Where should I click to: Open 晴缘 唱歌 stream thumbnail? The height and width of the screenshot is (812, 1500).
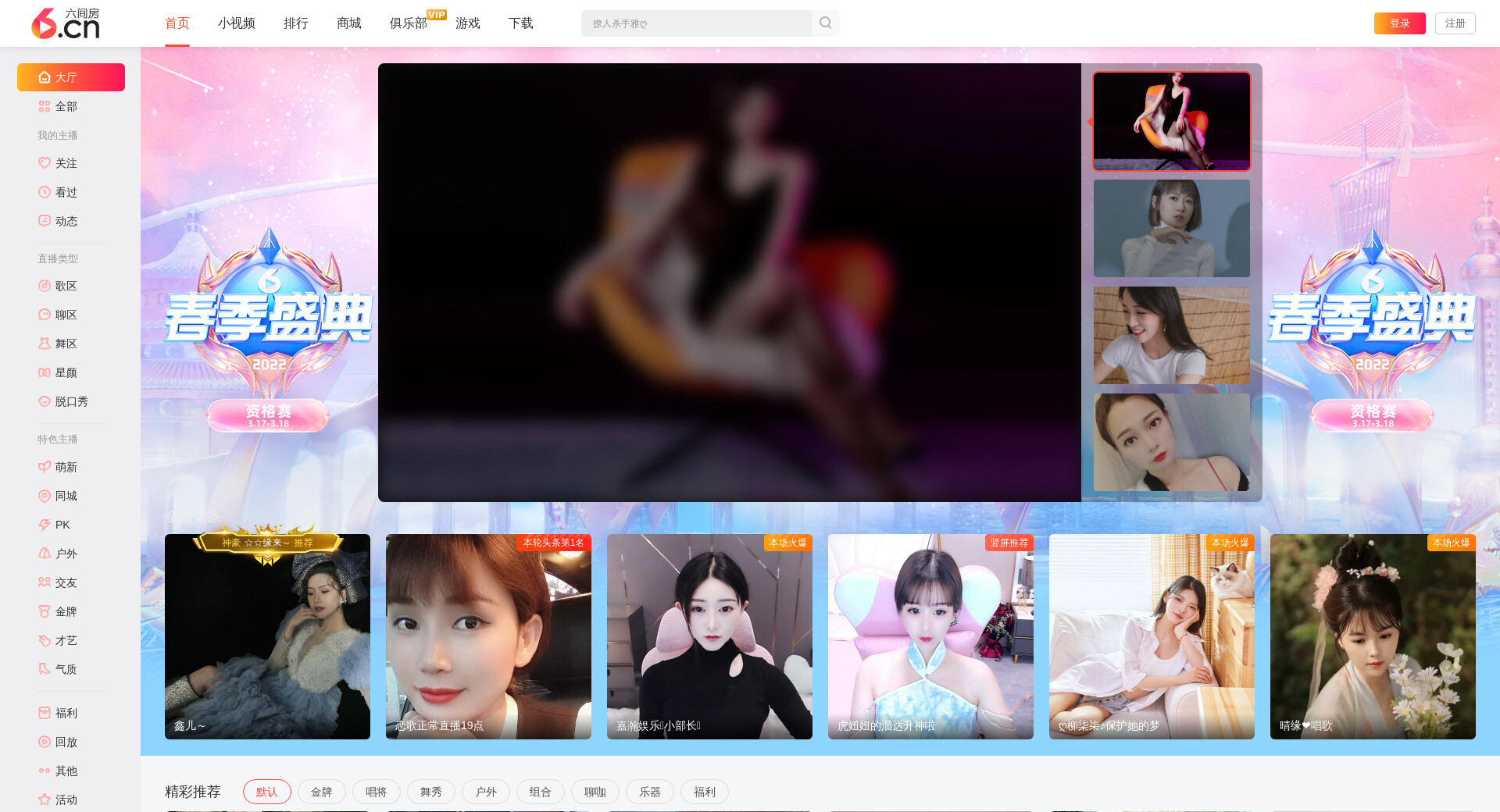click(1372, 636)
